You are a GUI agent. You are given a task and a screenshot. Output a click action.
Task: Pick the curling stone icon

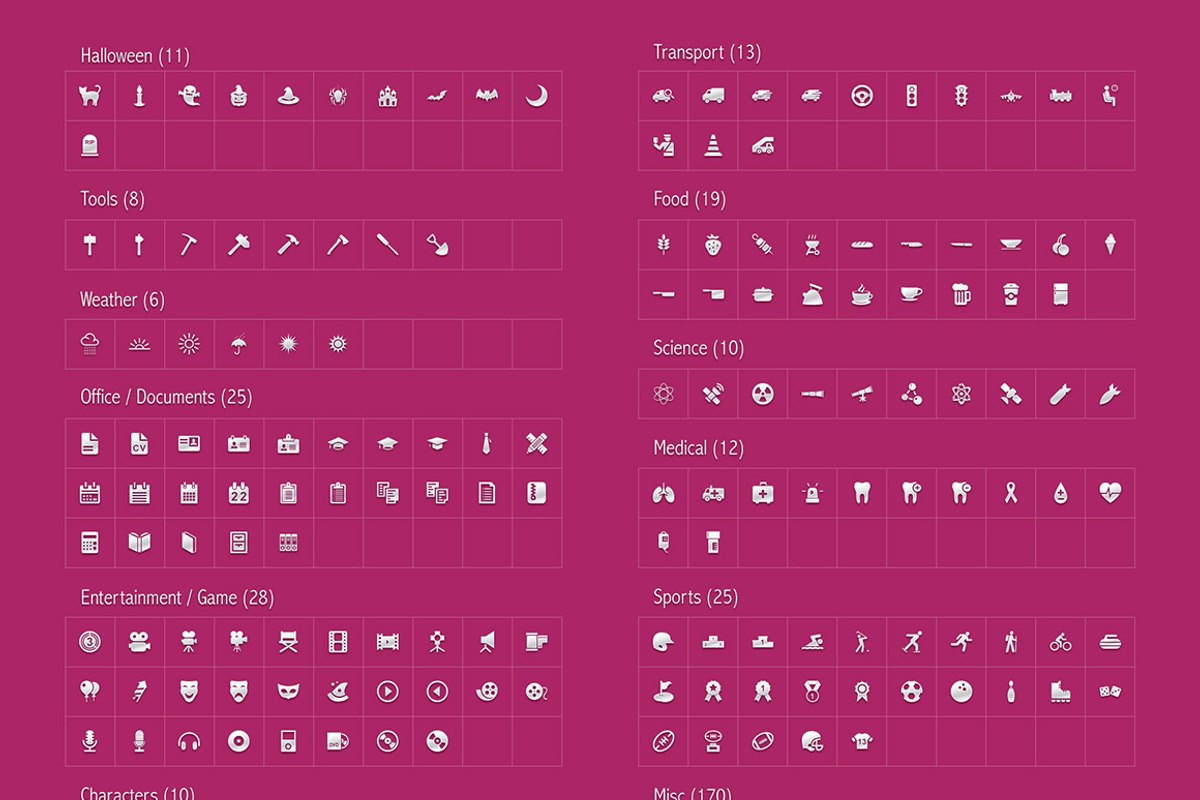[x=1110, y=642]
